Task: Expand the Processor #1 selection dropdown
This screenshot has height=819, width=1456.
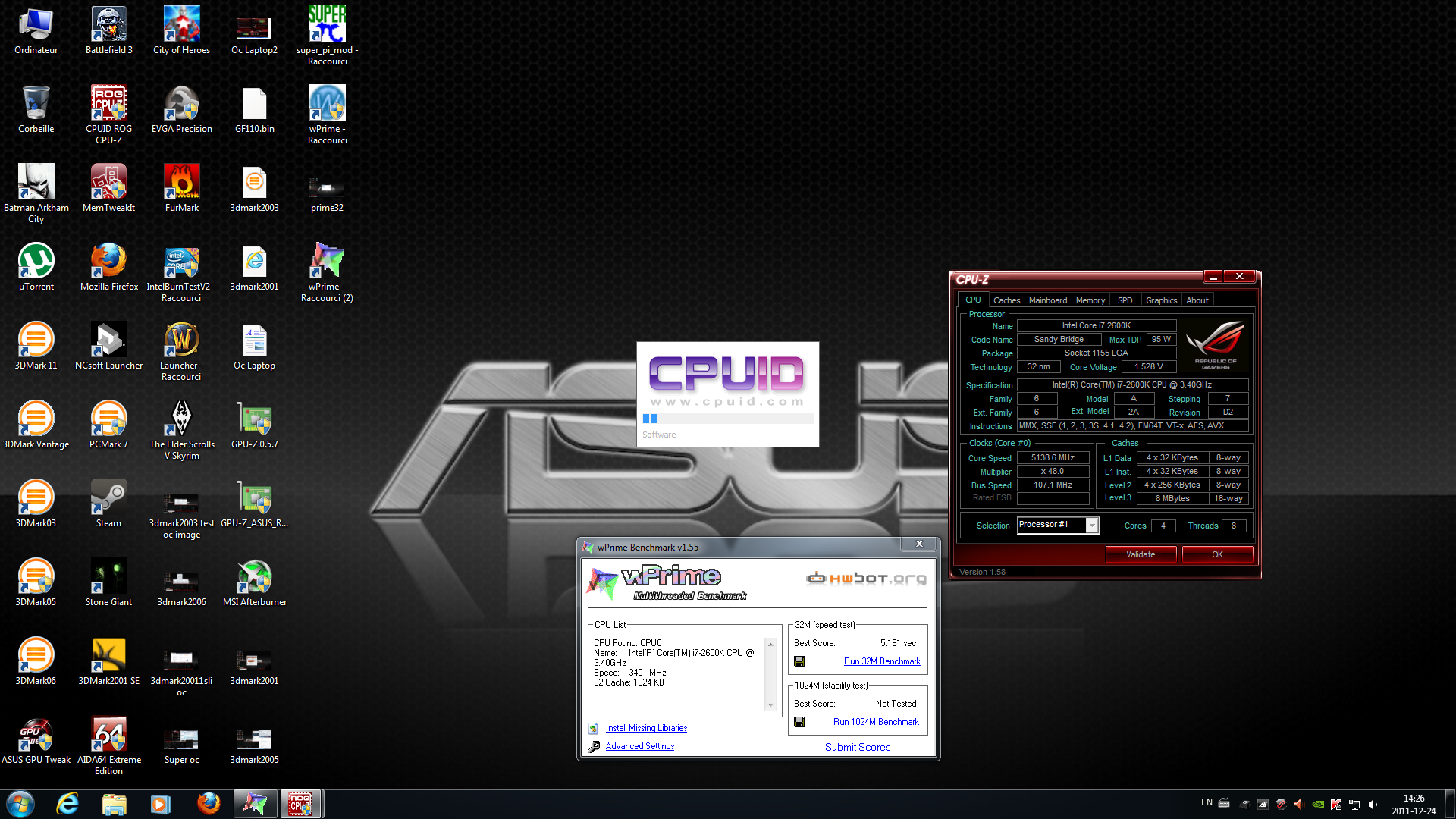Action: (x=1092, y=526)
